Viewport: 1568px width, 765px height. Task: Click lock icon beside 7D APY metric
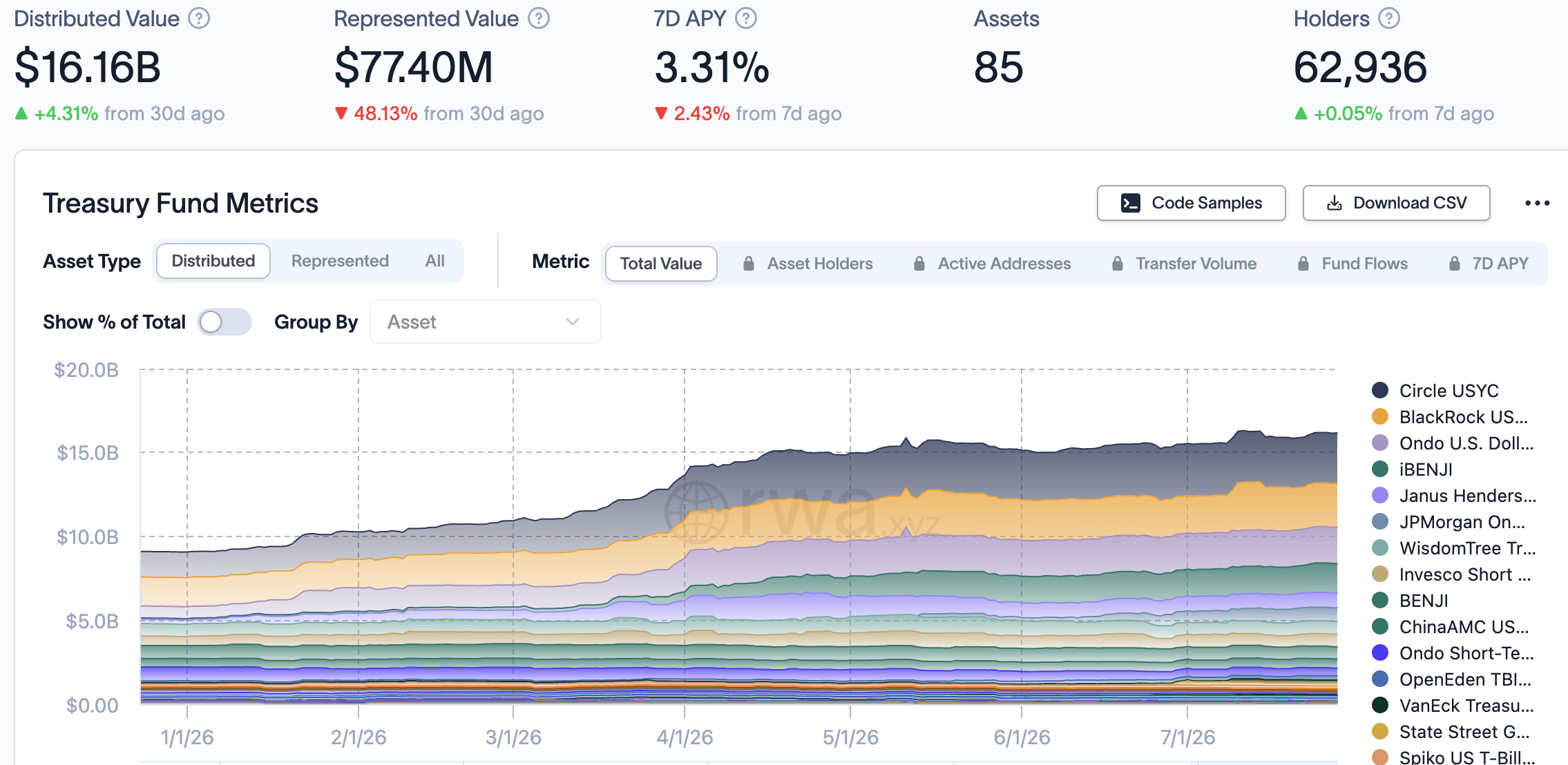coord(1455,264)
